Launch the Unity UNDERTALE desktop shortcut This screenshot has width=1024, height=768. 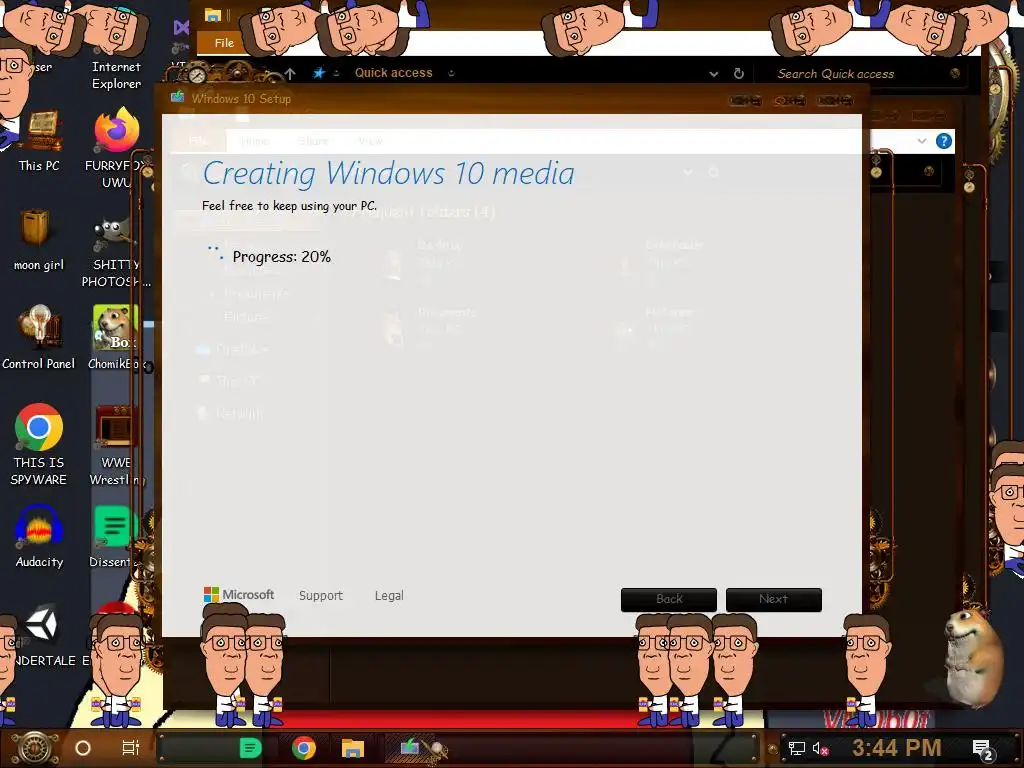pyautogui.click(x=40, y=635)
